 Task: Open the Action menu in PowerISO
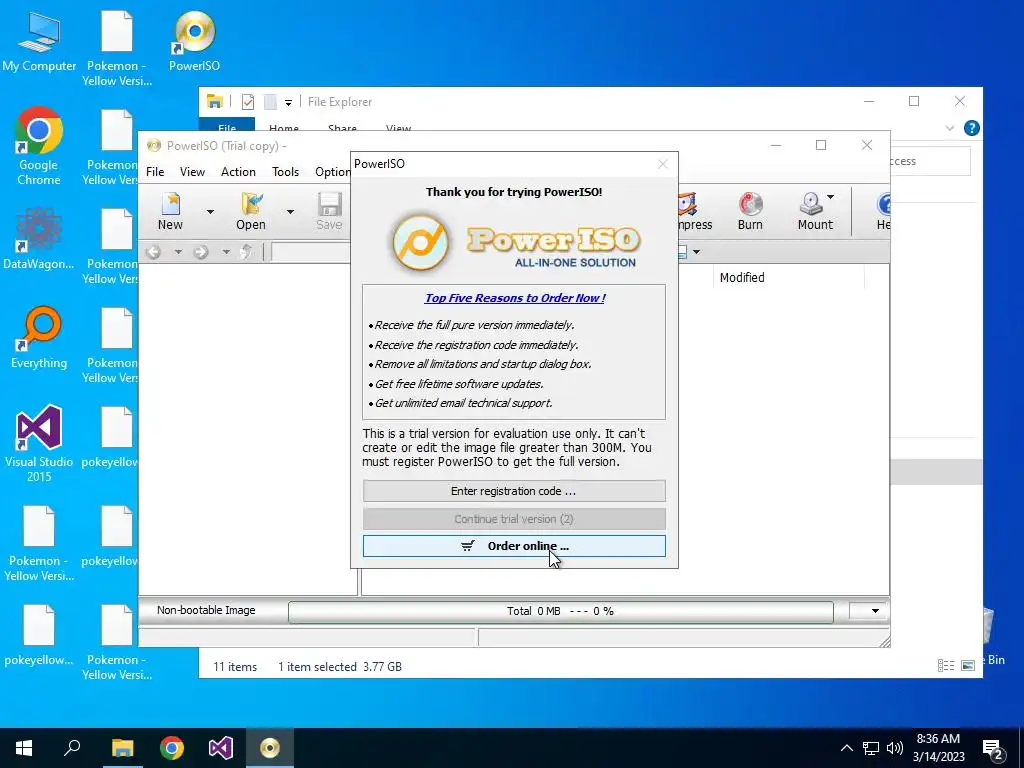[238, 172]
